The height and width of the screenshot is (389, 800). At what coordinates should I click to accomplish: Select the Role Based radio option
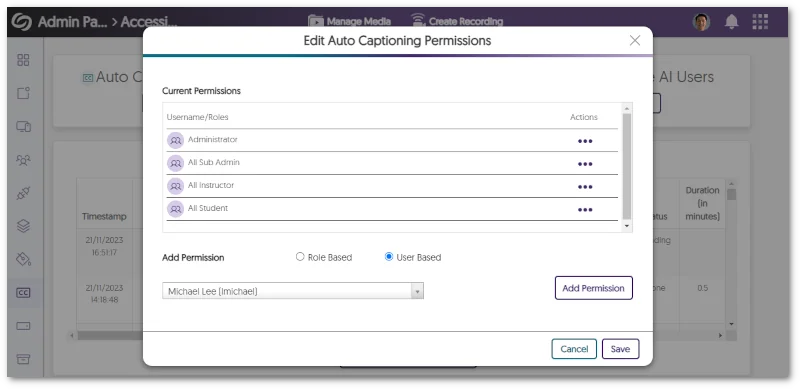click(x=300, y=257)
